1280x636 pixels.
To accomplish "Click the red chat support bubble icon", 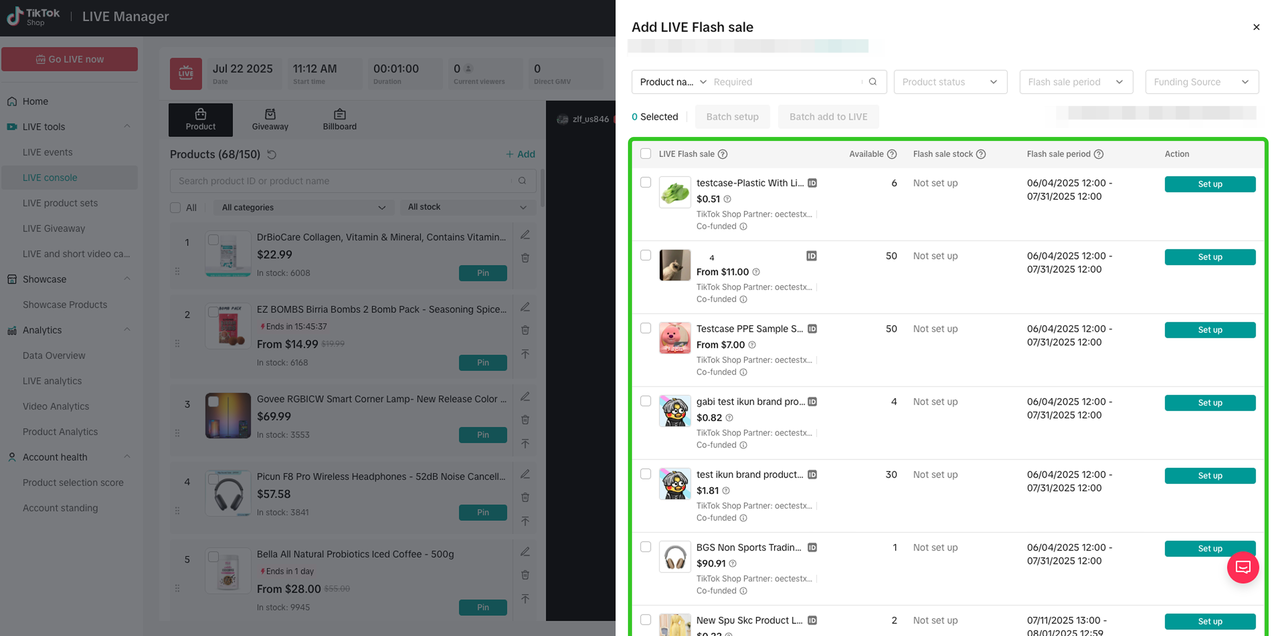I will coord(1243,567).
